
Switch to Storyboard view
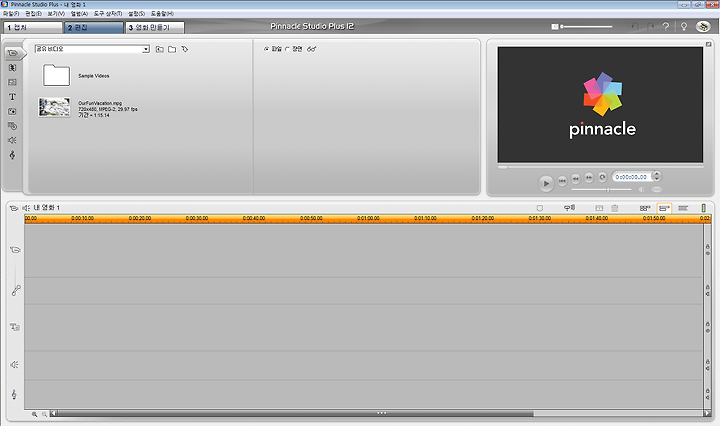(645, 208)
